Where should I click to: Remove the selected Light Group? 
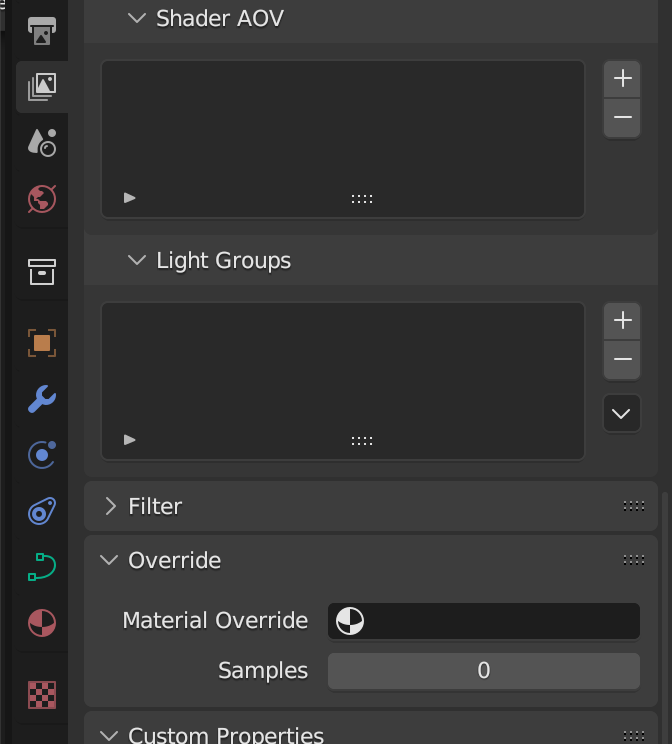point(622,360)
